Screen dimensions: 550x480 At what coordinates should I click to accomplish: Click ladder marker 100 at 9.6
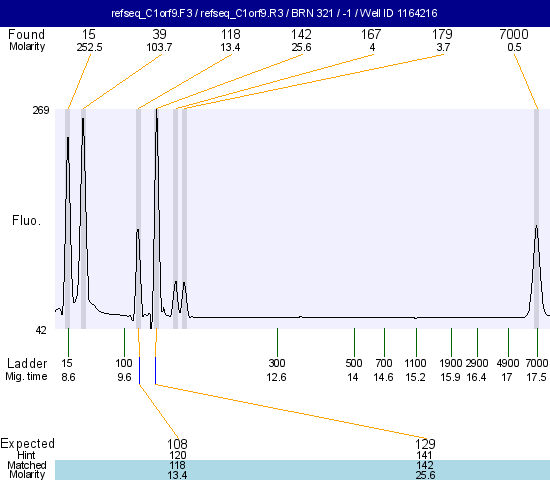124,370
